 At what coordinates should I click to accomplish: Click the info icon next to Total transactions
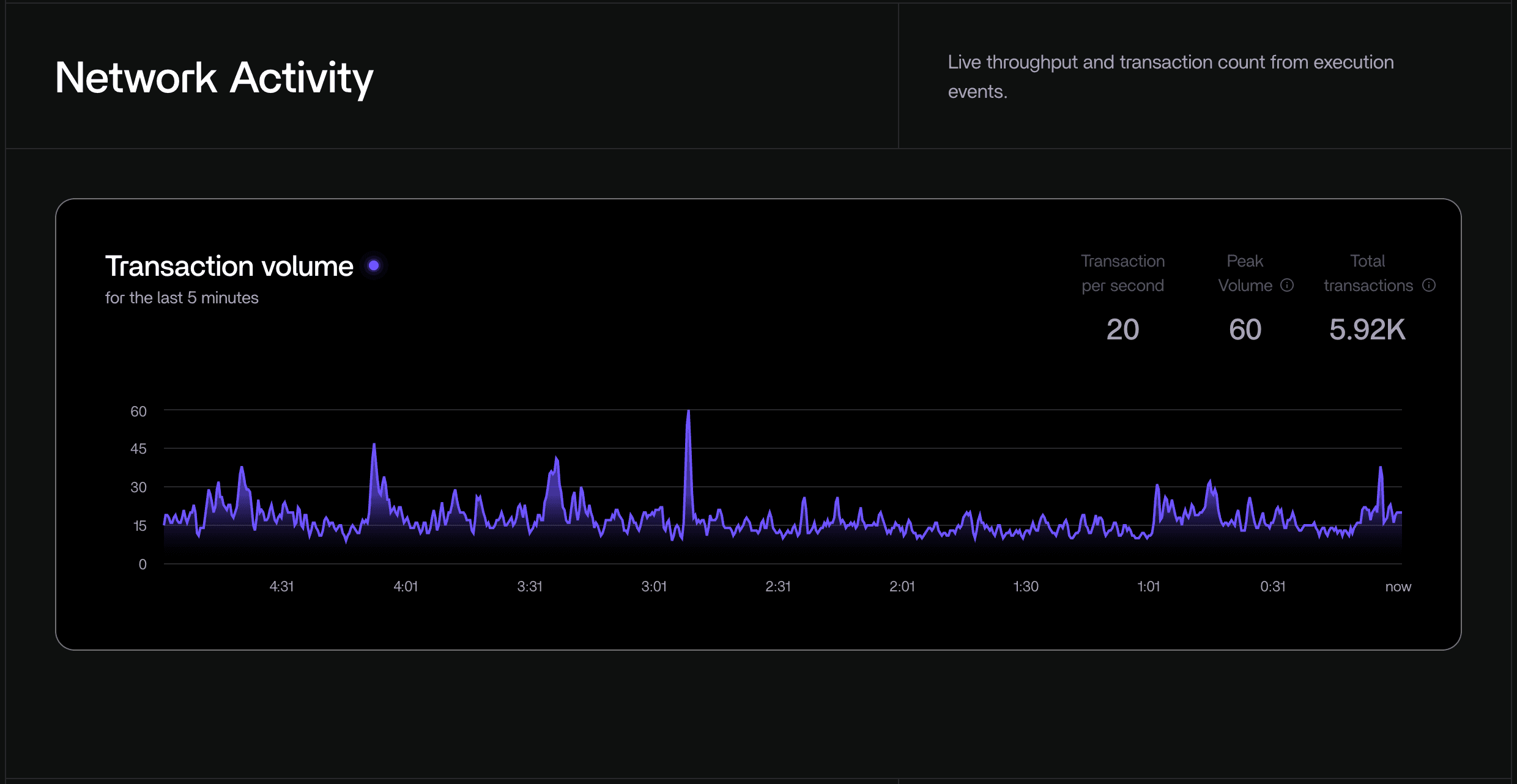click(1428, 286)
